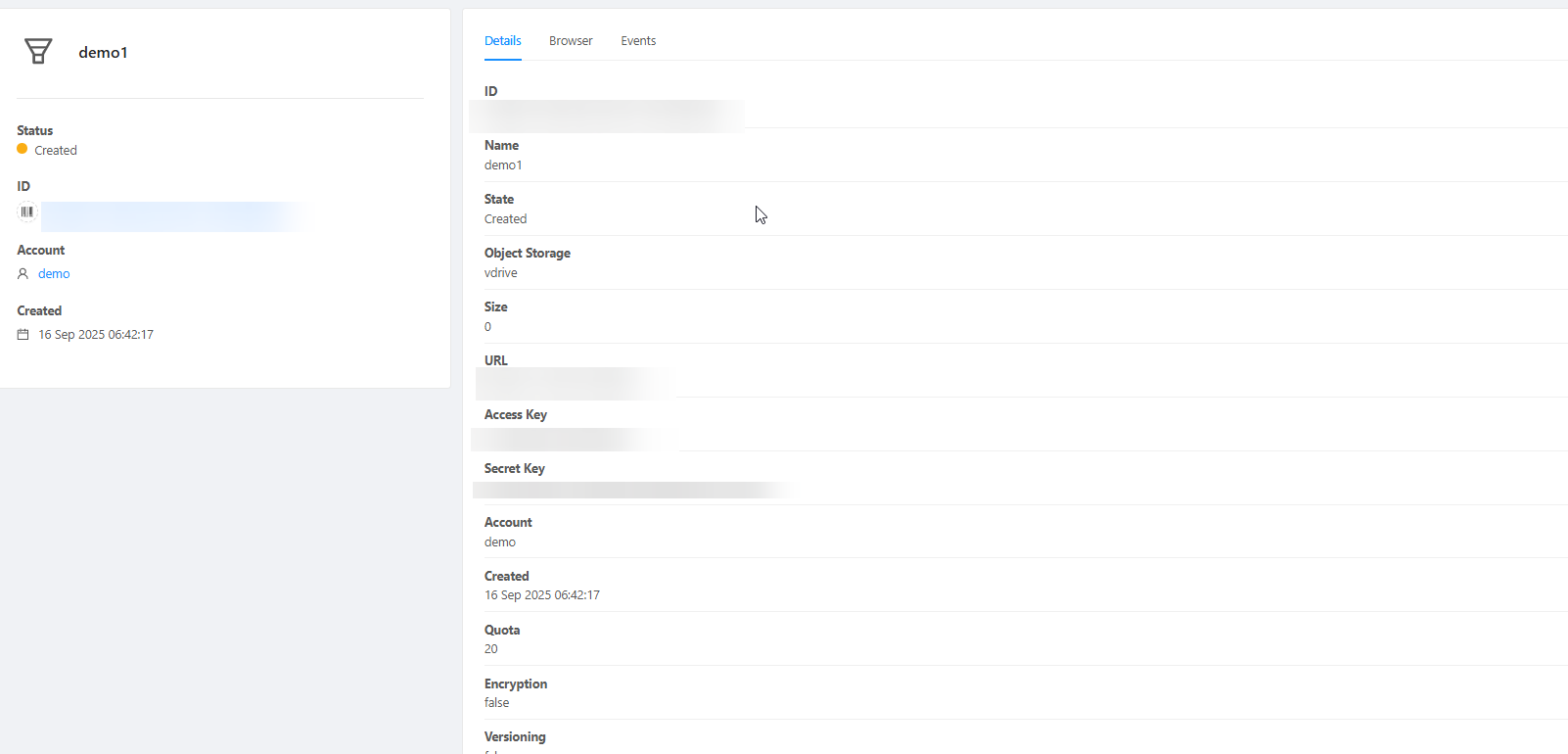The height and width of the screenshot is (754, 1568).
Task: Click the user icon beside demo account
Action: pos(23,274)
